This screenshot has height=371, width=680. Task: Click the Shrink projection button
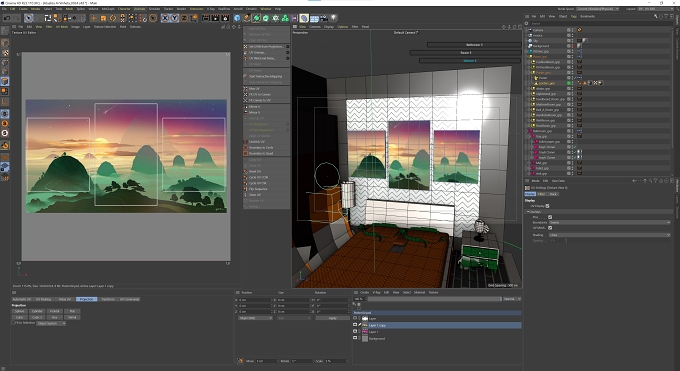point(72,317)
